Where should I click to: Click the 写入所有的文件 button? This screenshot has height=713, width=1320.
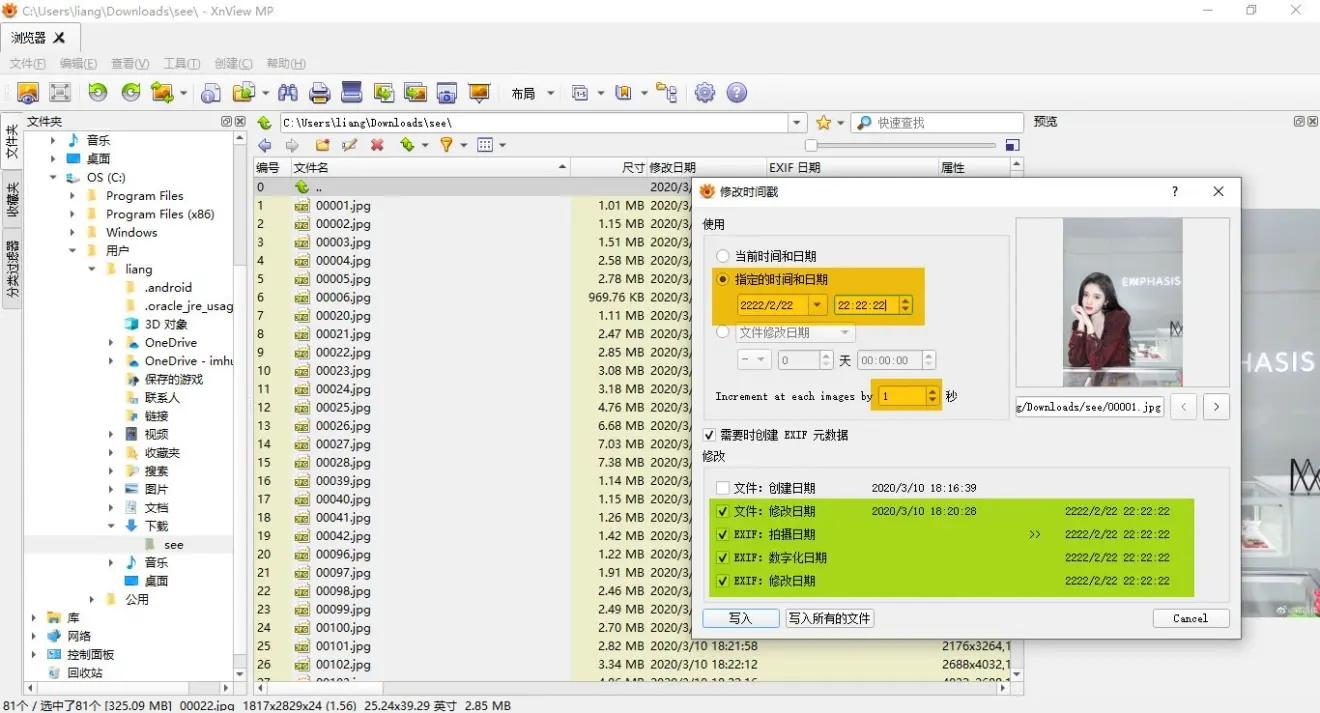coord(829,618)
